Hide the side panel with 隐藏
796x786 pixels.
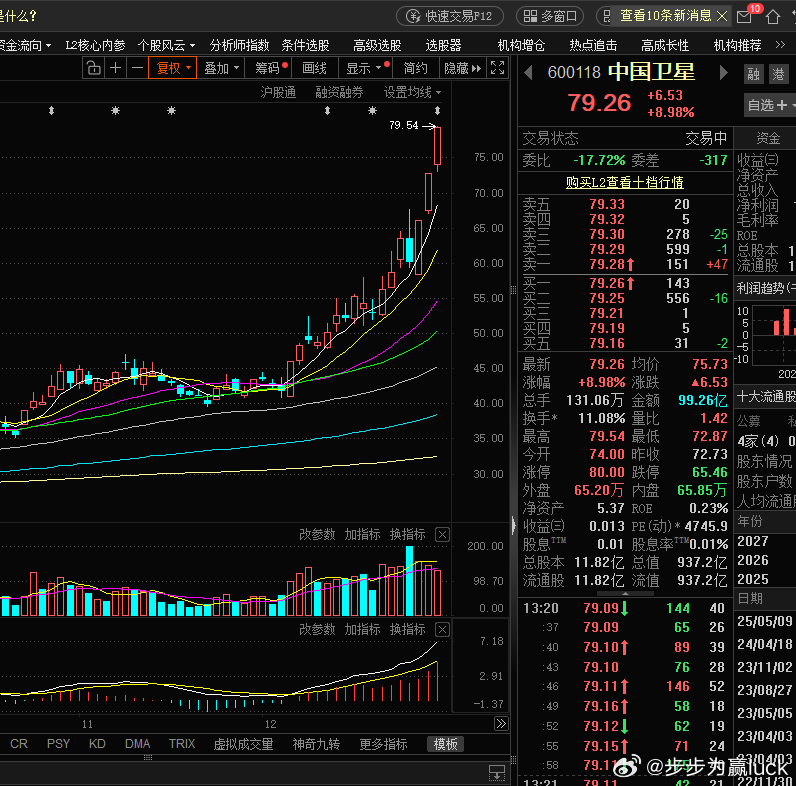pos(462,68)
